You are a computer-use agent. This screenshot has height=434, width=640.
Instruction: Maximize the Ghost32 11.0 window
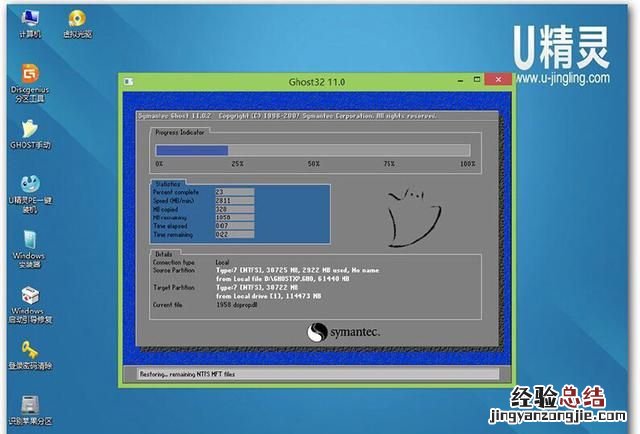click(x=476, y=80)
